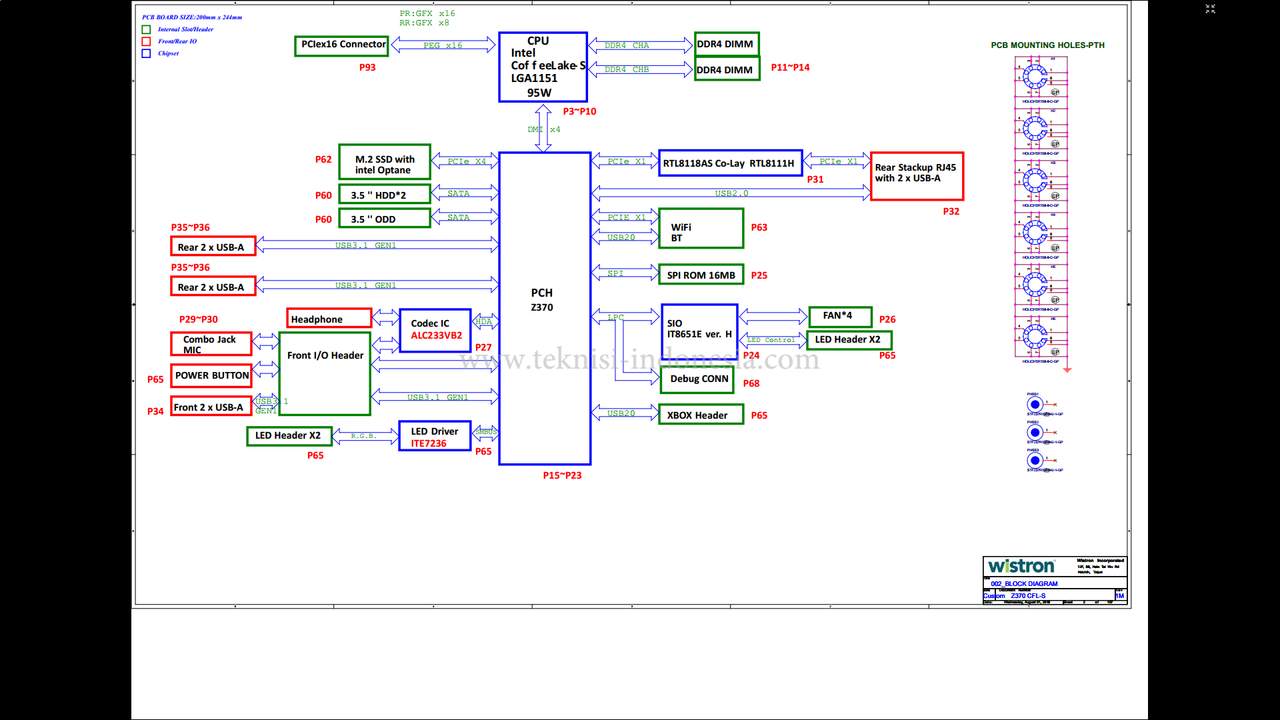Click the Codec IC ALC233VB2 block
The image size is (1280, 720).
(435, 330)
